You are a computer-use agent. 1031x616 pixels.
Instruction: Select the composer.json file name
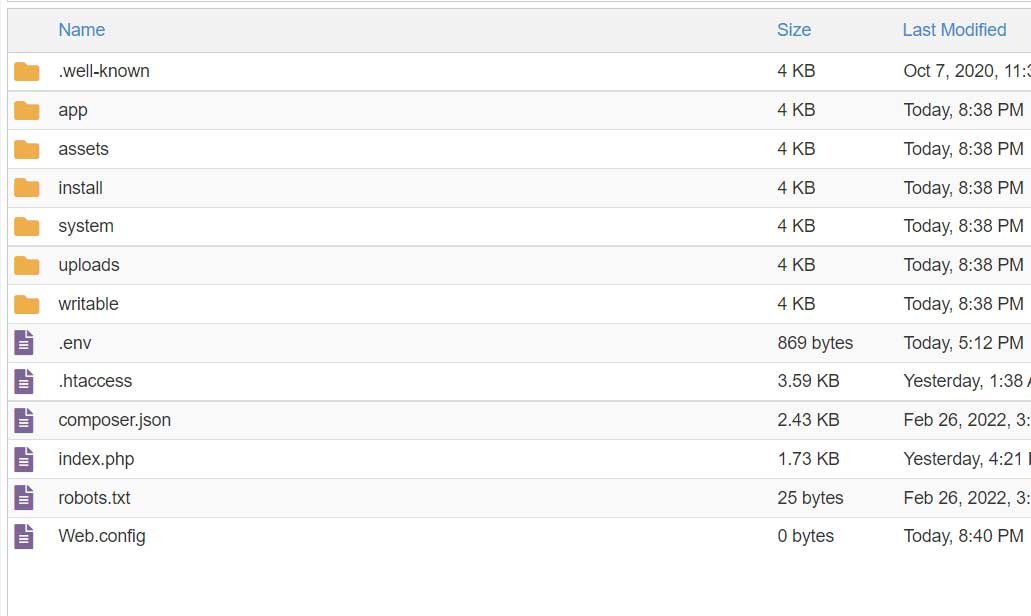point(114,420)
